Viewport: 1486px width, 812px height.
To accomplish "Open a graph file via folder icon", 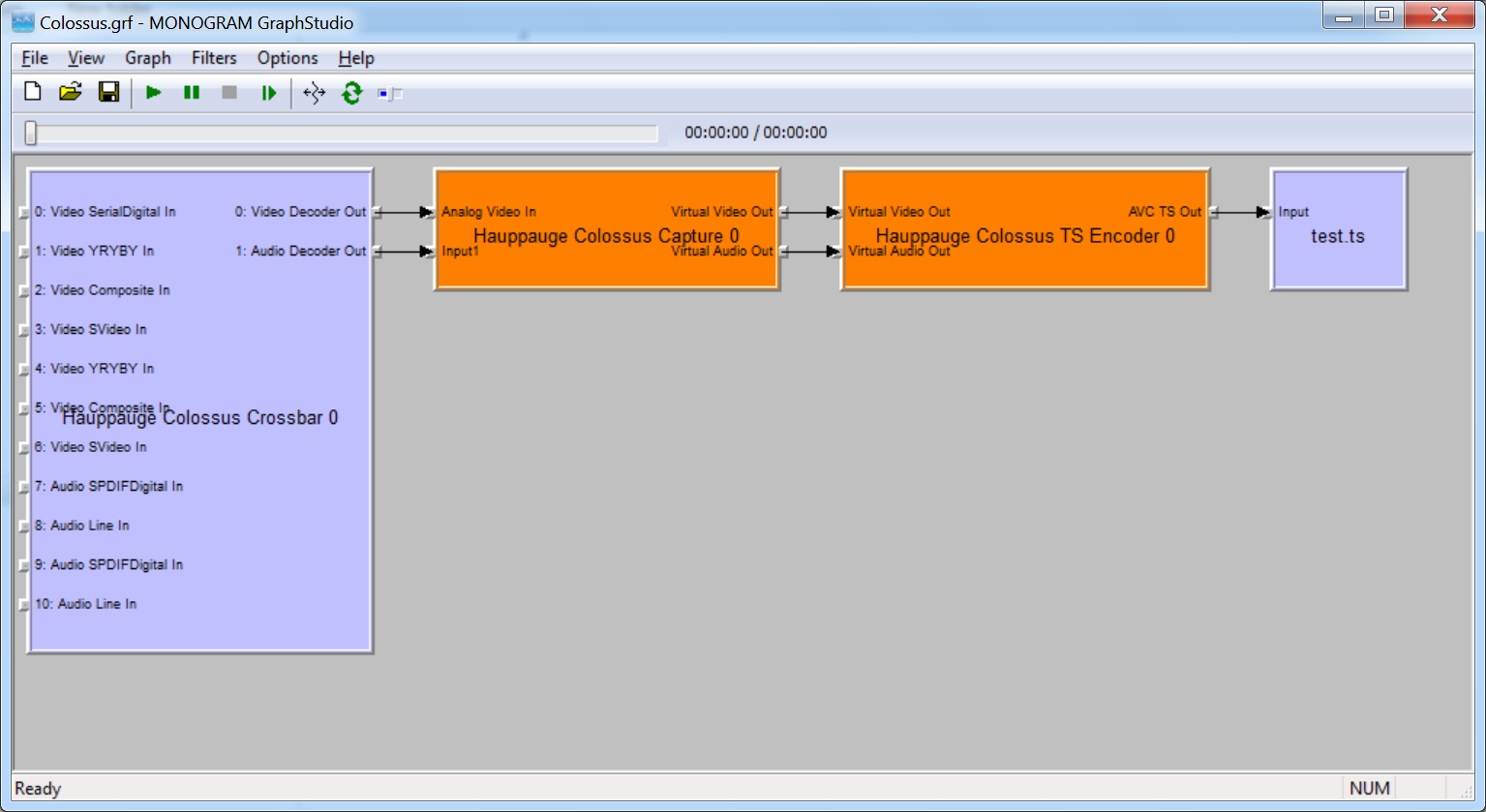I will pyautogui.click(x=70, y=92).
